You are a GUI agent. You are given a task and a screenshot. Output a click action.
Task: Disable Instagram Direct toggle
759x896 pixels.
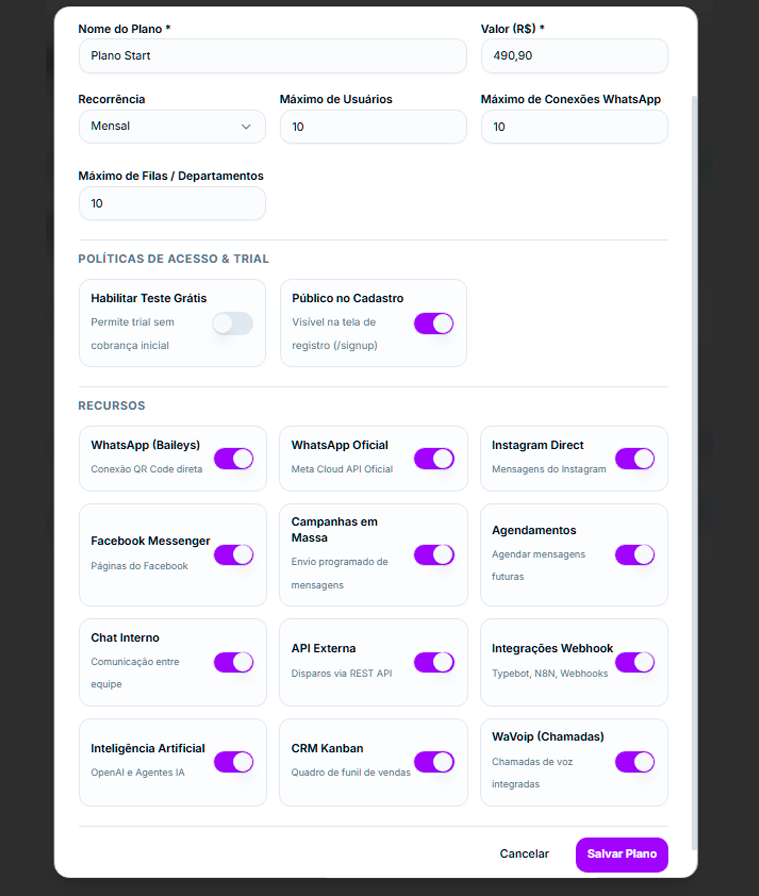(635, 459)
